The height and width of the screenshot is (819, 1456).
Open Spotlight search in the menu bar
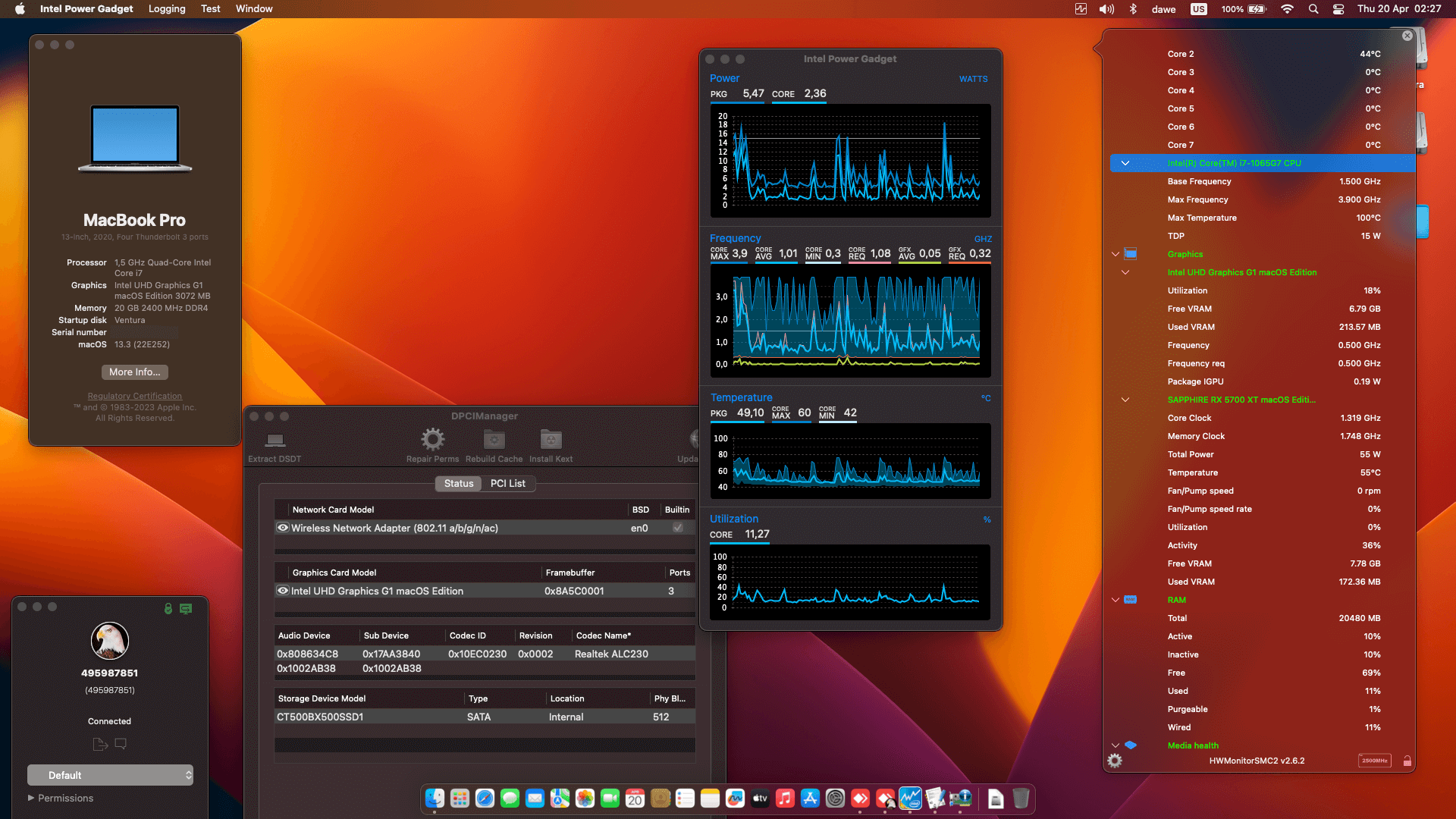click(x=1313, y=9)
